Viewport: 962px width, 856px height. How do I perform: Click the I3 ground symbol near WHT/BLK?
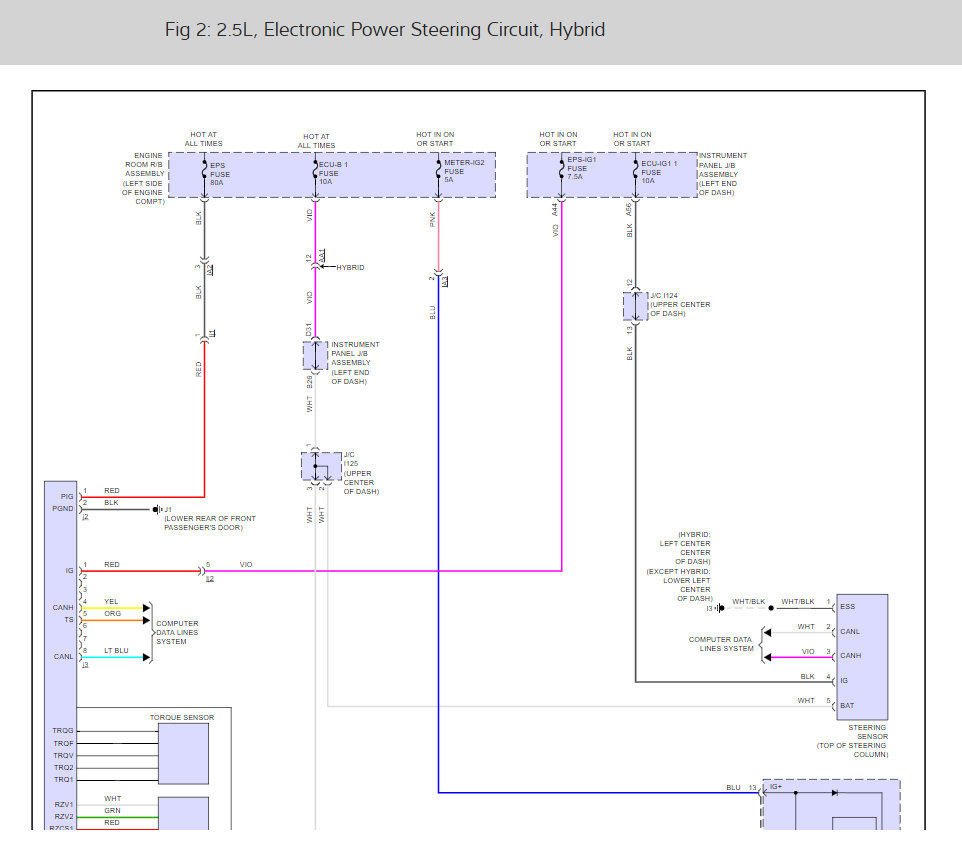tap(720, 608)
